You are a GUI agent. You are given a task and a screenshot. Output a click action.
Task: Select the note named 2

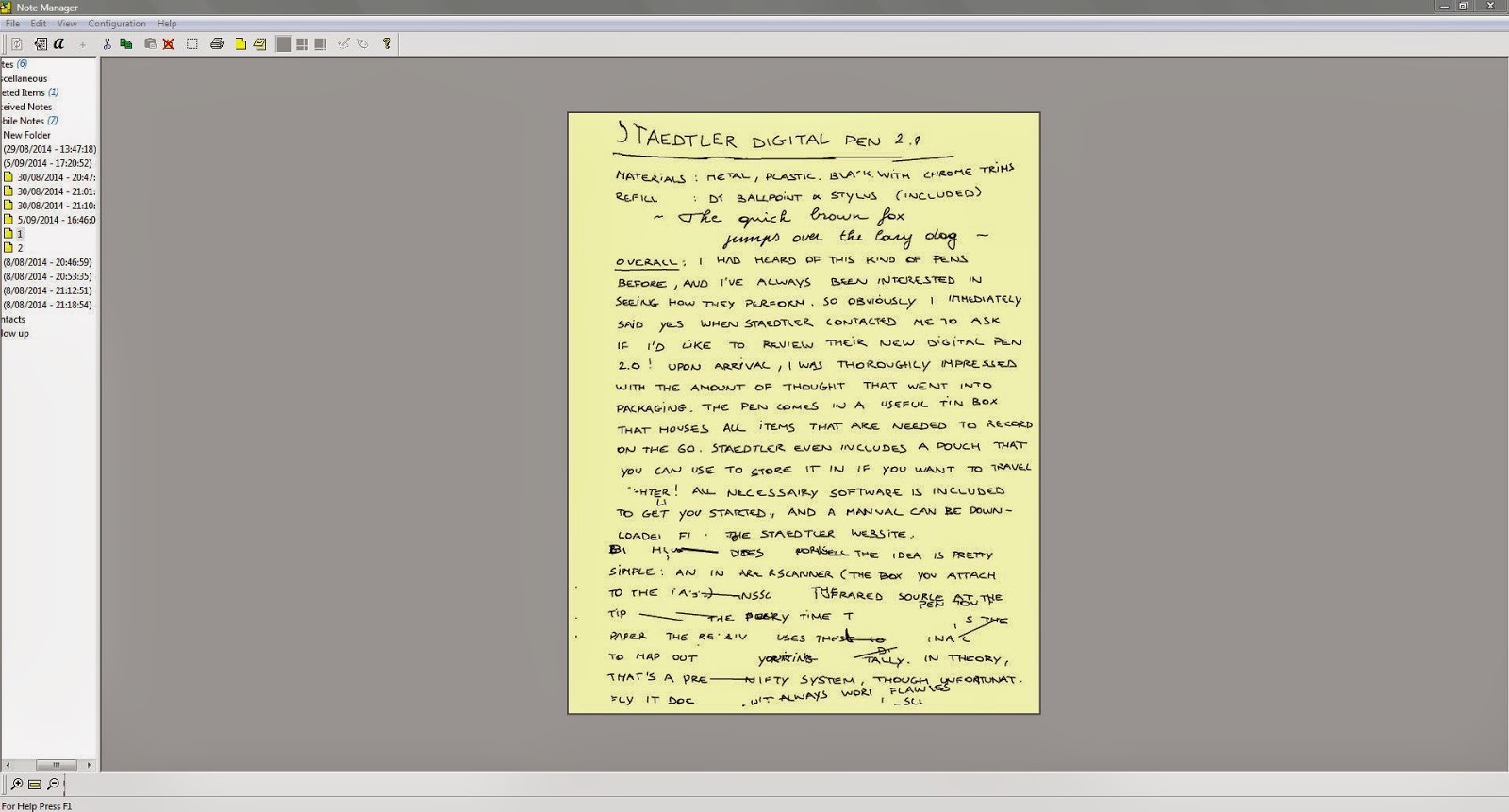20,248
